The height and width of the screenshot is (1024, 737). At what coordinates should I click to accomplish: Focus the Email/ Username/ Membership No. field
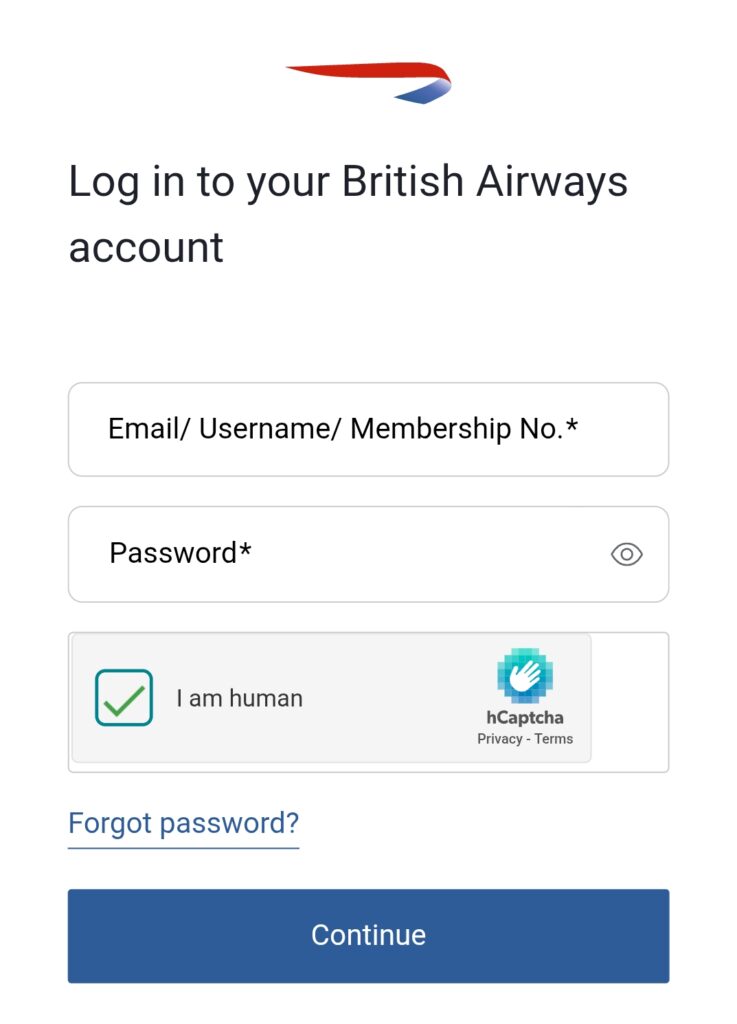tap(368, 429)
